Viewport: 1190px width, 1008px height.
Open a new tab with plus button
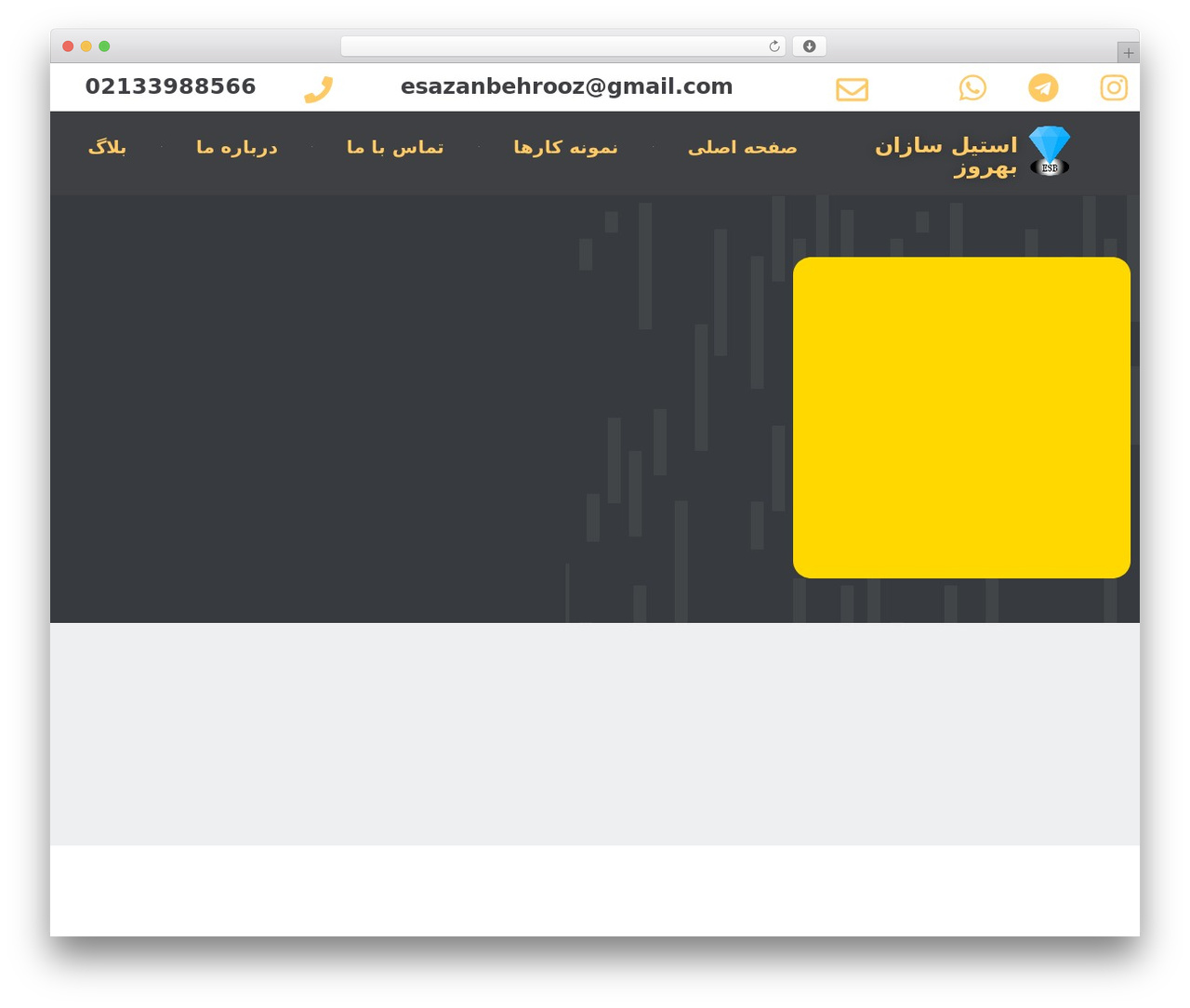(1128, 53)
